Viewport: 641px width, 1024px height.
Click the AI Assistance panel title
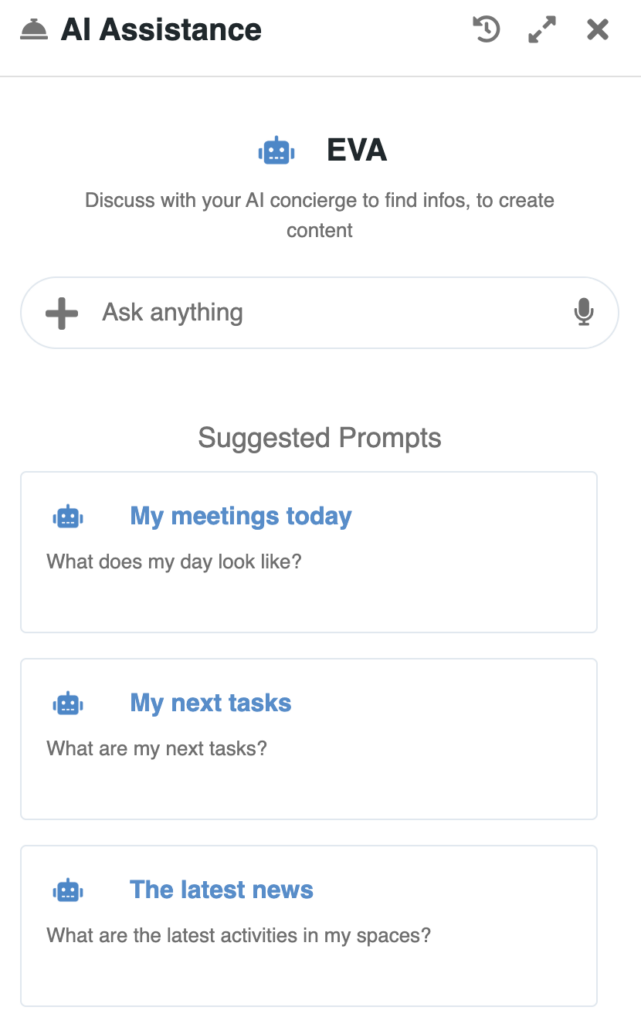point(161,30)
